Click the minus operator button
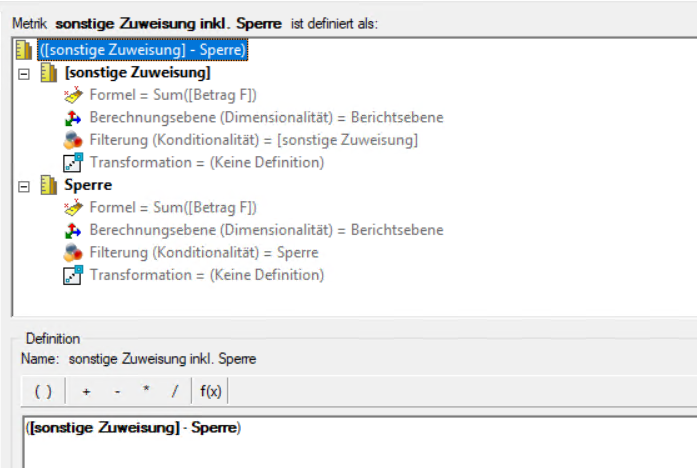 [116, 391]
